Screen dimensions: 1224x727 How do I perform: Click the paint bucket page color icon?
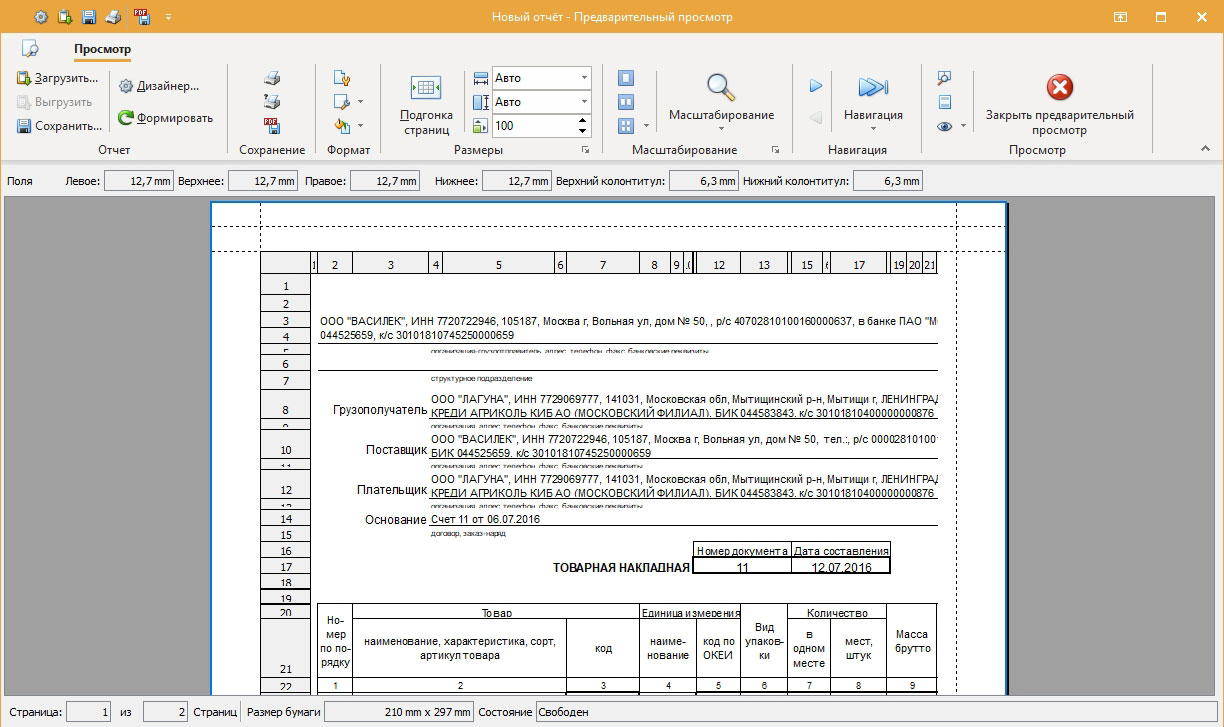(x=342, y=126)
